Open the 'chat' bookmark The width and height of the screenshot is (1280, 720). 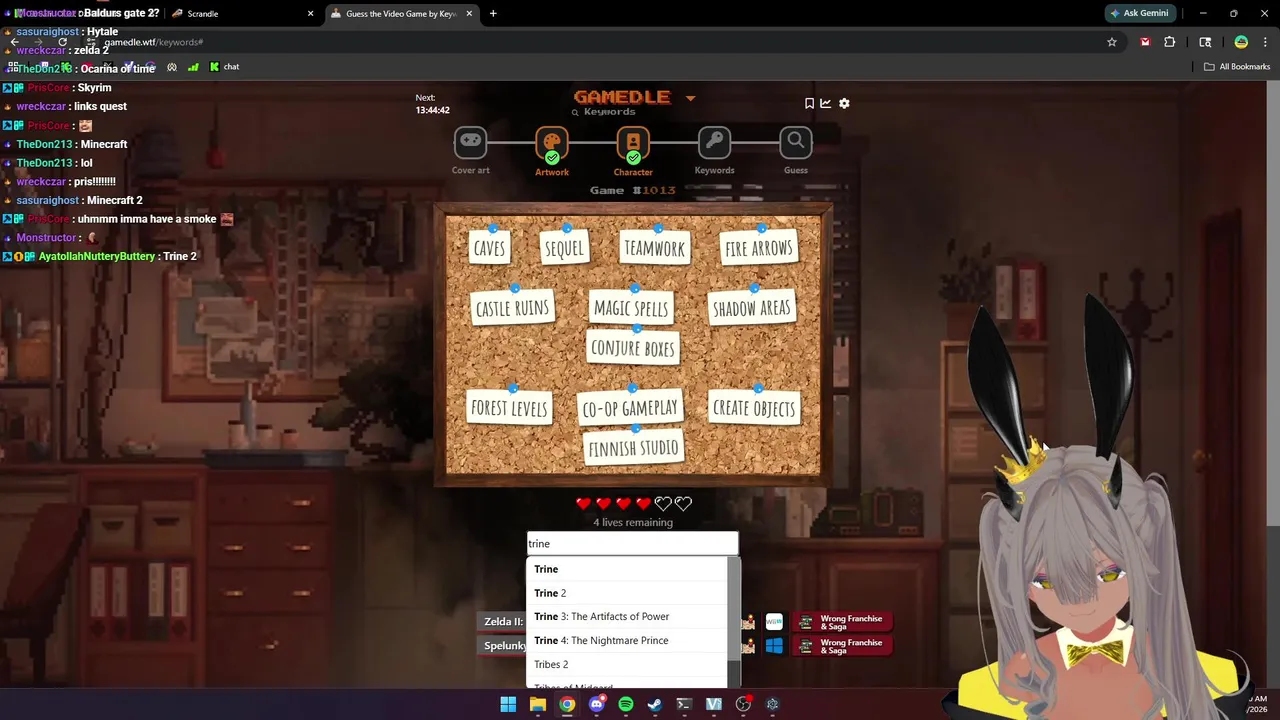224,67
